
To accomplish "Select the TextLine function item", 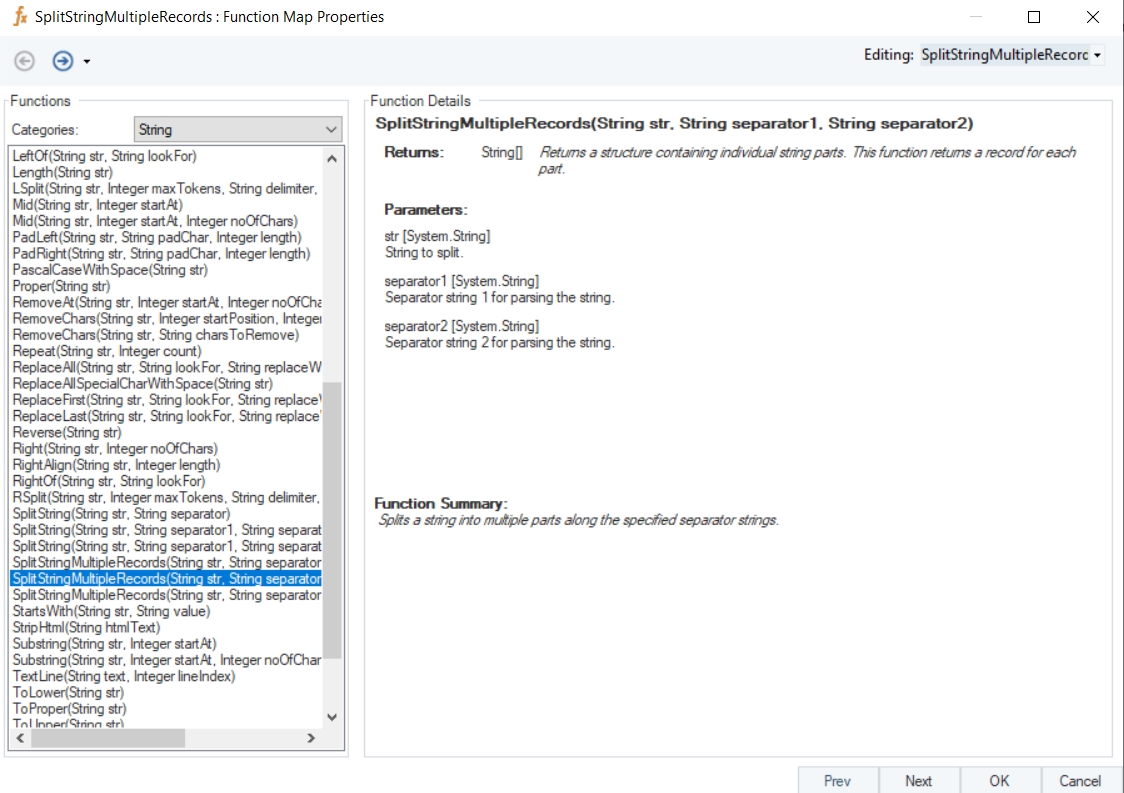I will [x=123, y=676].
